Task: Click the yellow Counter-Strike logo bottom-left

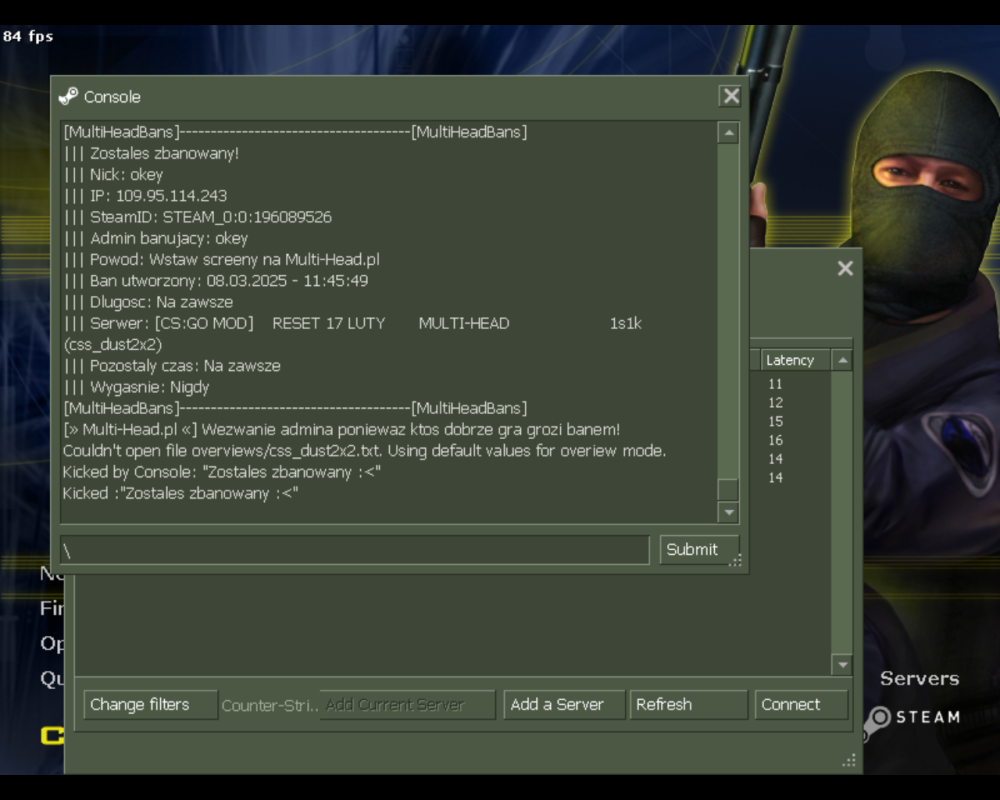Action: [x=55, y=735]
